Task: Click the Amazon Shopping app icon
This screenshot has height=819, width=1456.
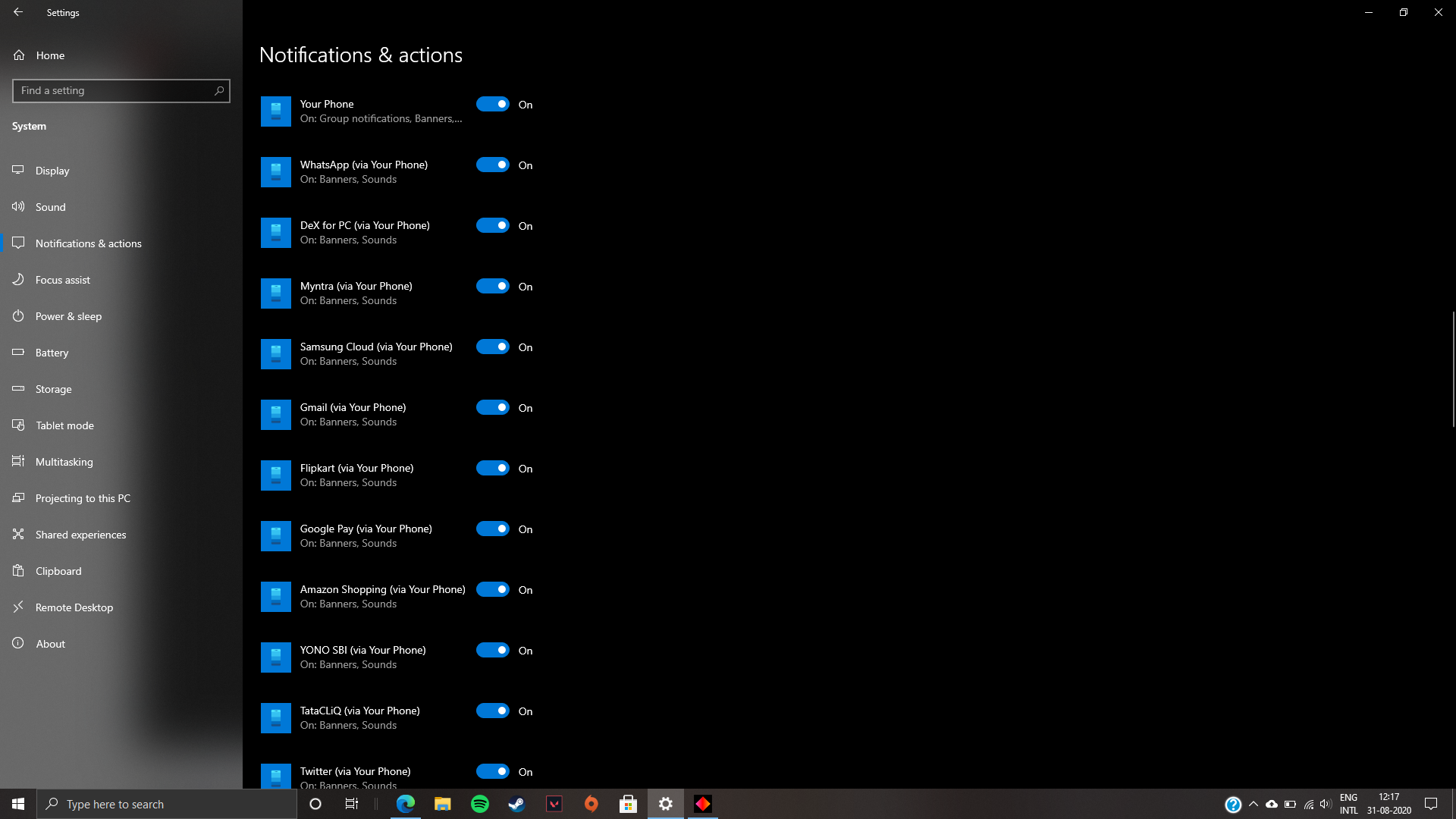Action: (276, 597)
